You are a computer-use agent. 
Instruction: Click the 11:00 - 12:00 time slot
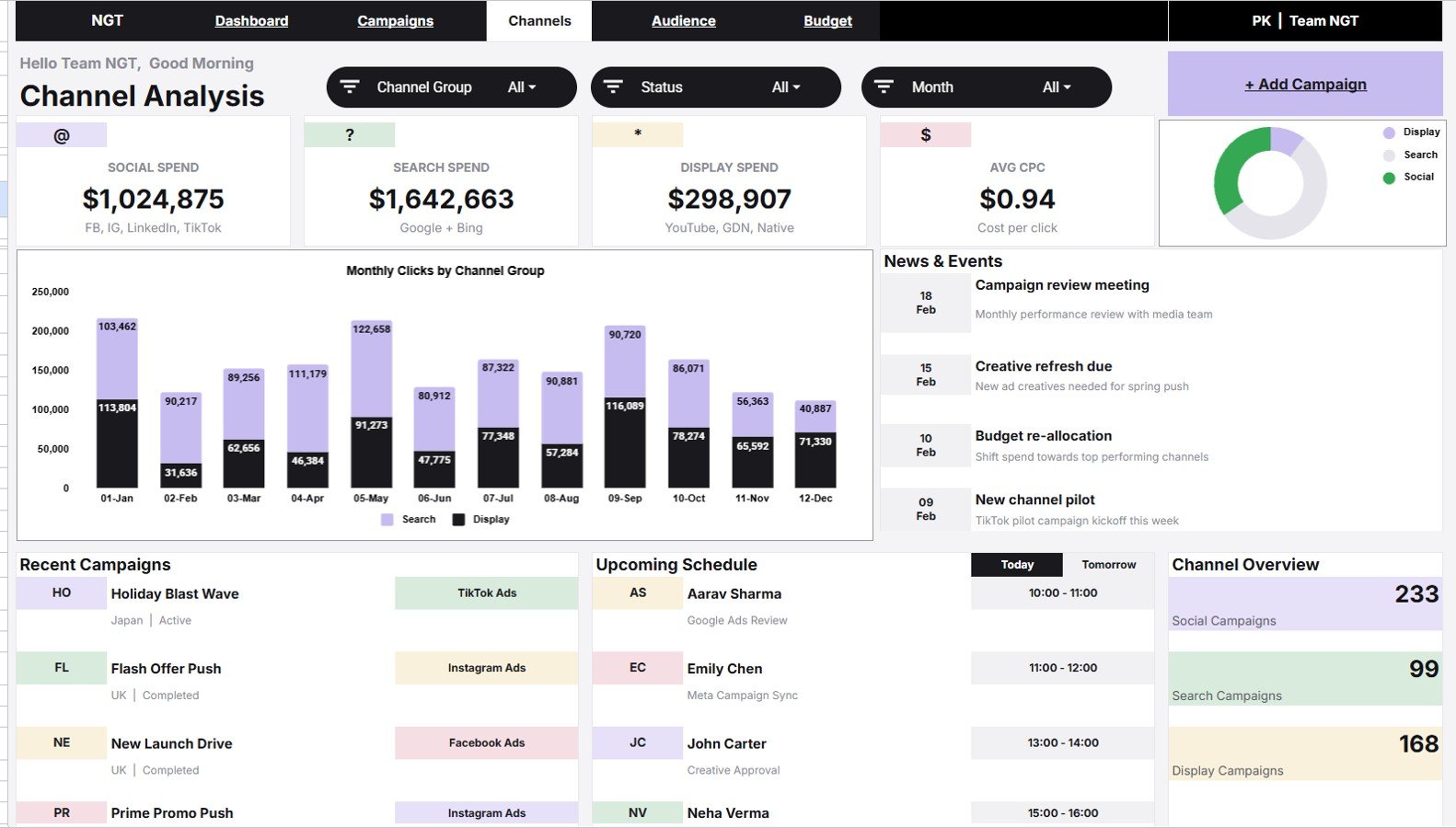tap(1063, 668)
